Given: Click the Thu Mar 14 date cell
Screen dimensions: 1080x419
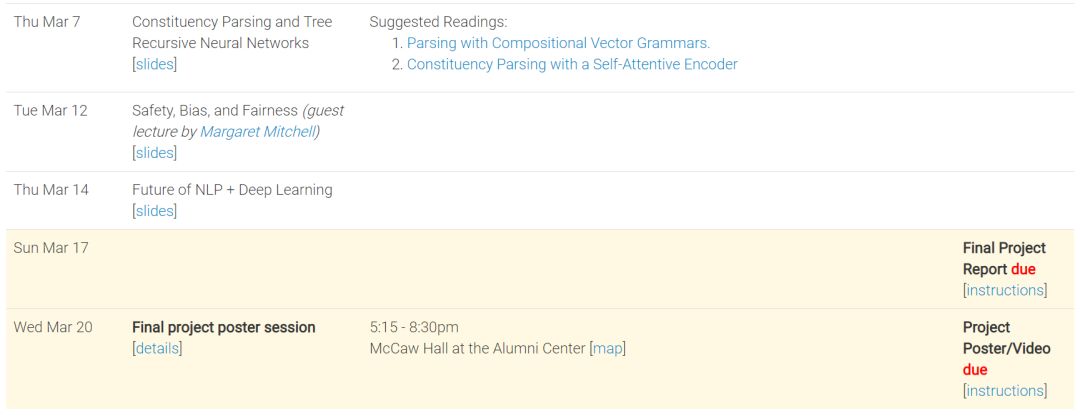Looking at the screenshot, I should pos(51,190).
